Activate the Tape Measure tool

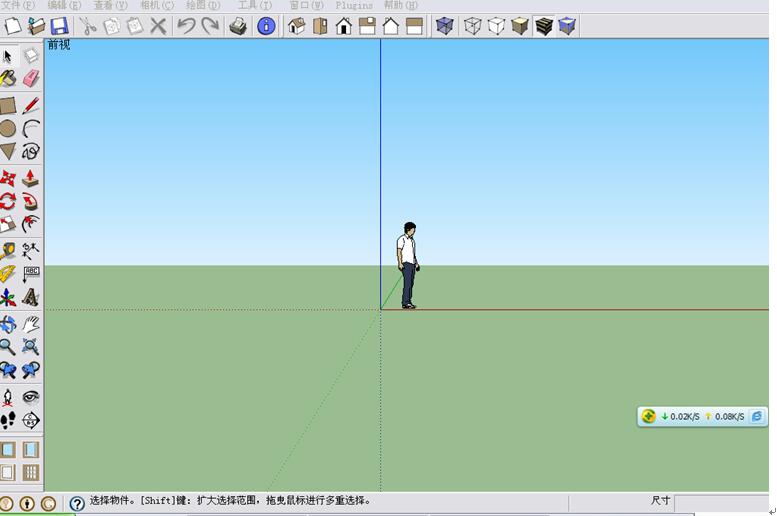[8, 250]
